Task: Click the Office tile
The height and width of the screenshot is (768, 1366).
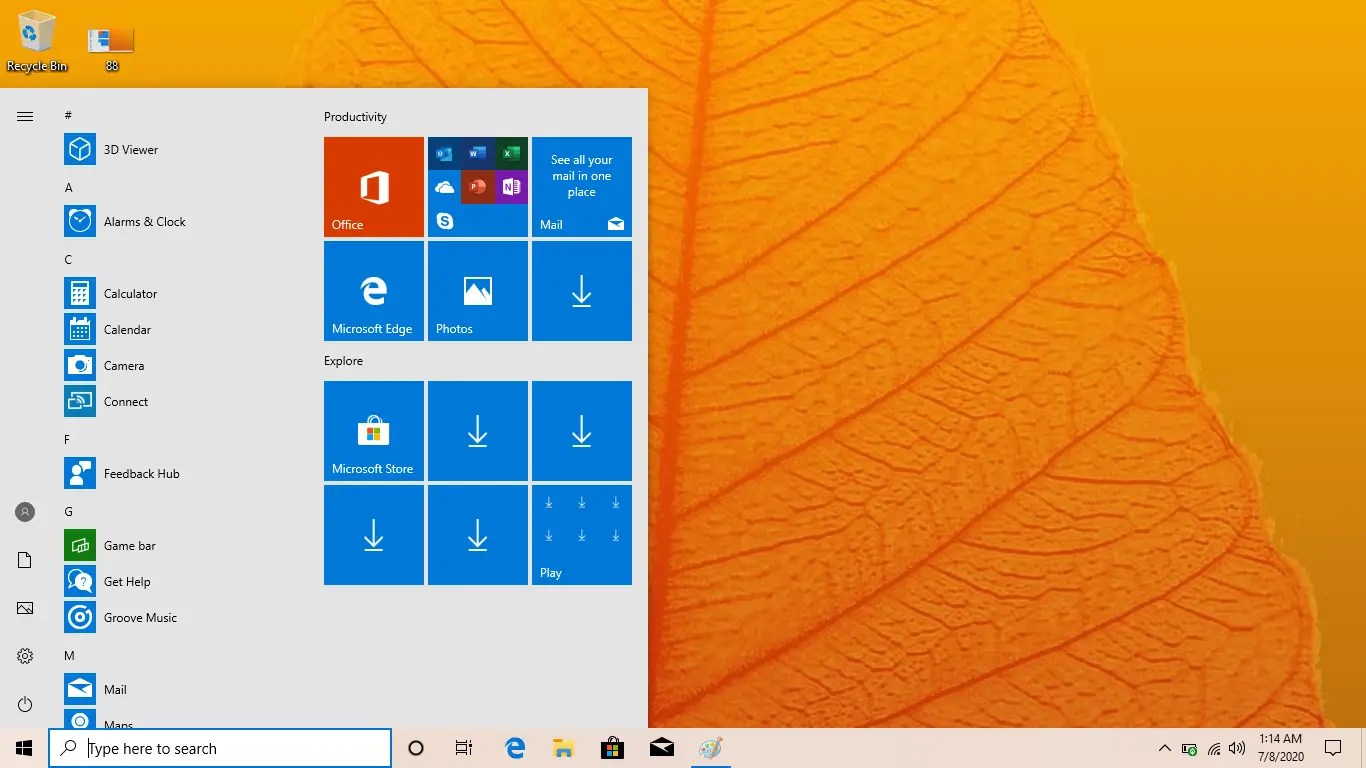Action: coord(374,187)
